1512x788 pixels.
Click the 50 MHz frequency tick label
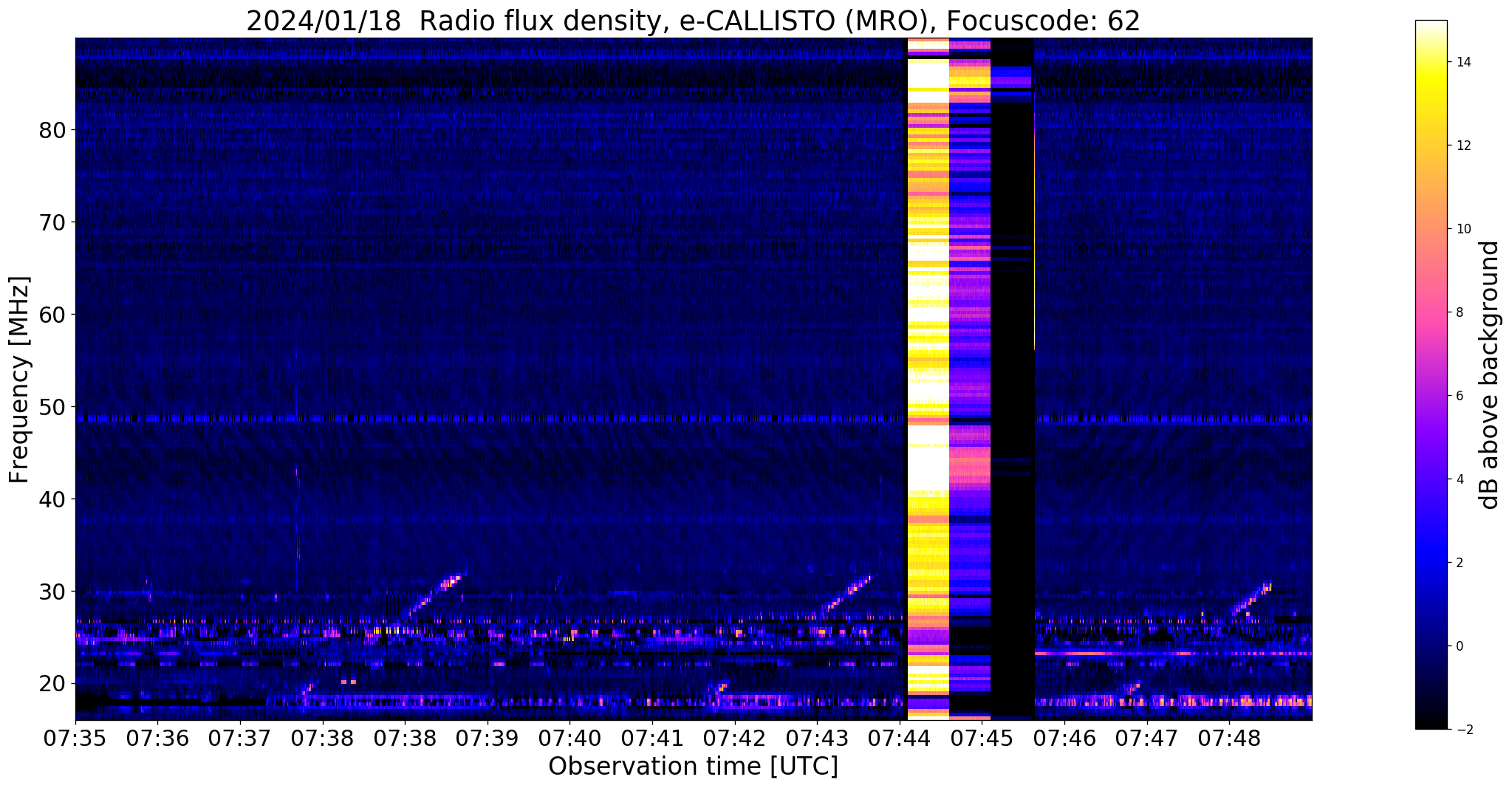[x=52, y=407]
